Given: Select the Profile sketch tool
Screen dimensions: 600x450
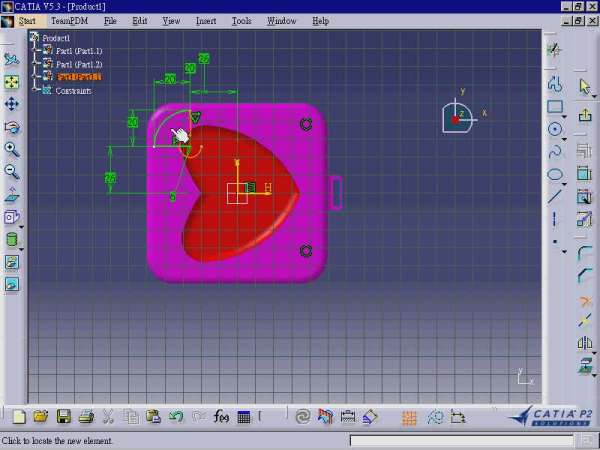Looking at the screenshot, I should [555, 85].
